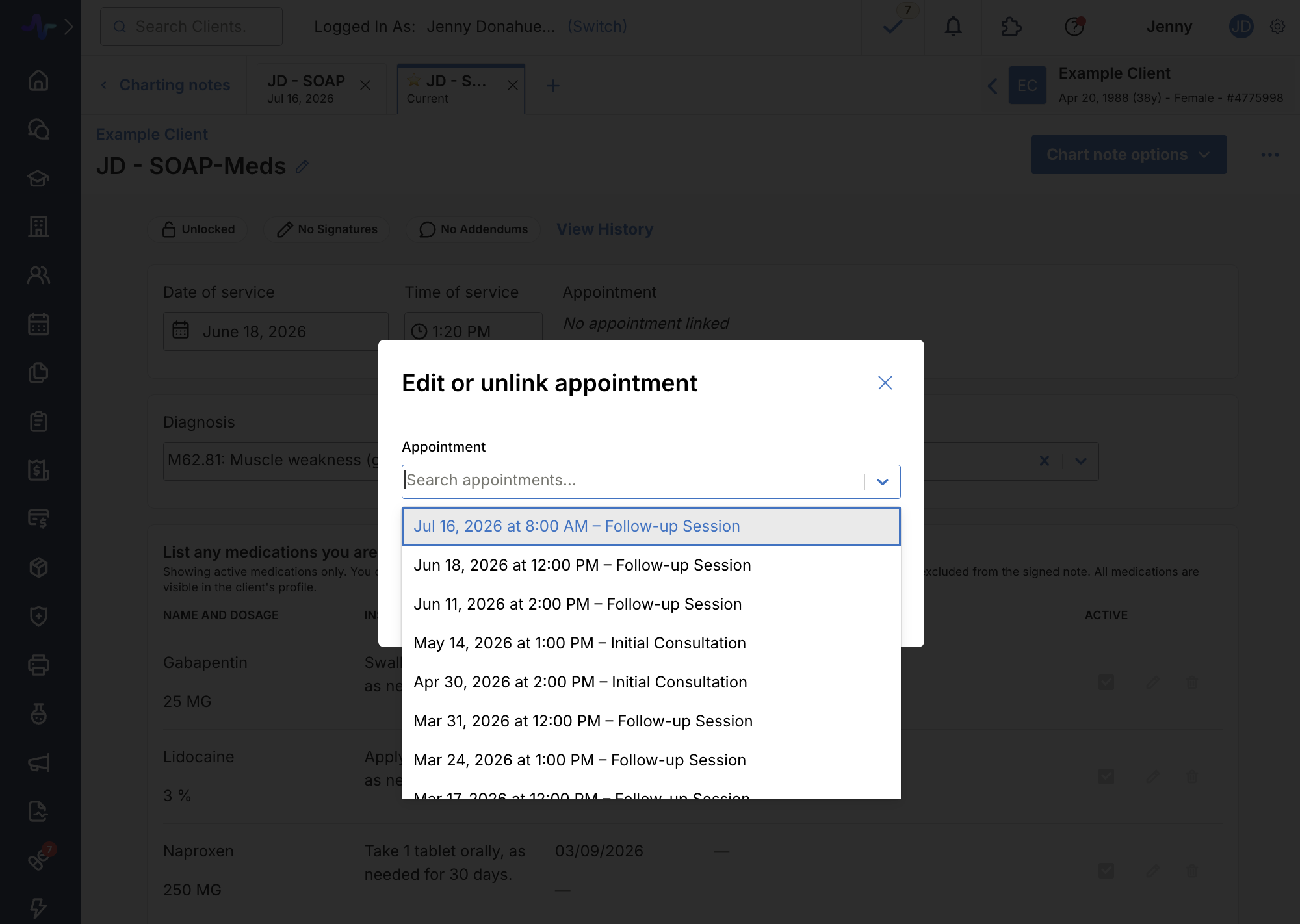Edit the Gabapentin medication pencil
Image resolution: width=1300 pixels, height=924 pixels.
pyautogui.click(x=1153, y=682)
